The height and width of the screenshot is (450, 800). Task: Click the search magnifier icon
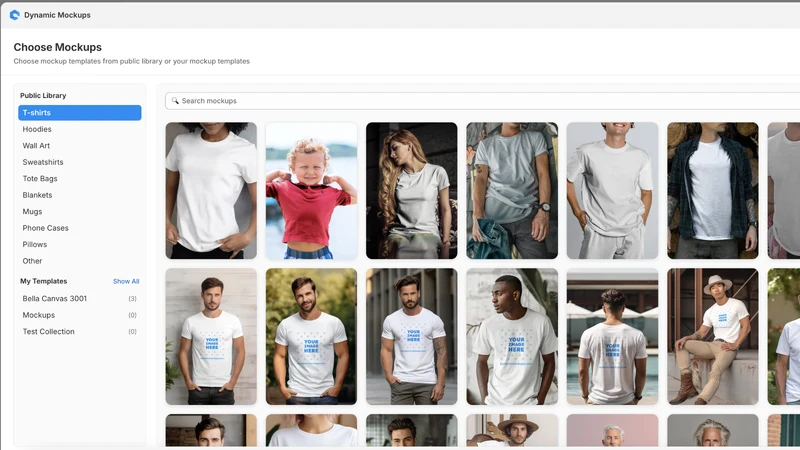coord(175,101)
